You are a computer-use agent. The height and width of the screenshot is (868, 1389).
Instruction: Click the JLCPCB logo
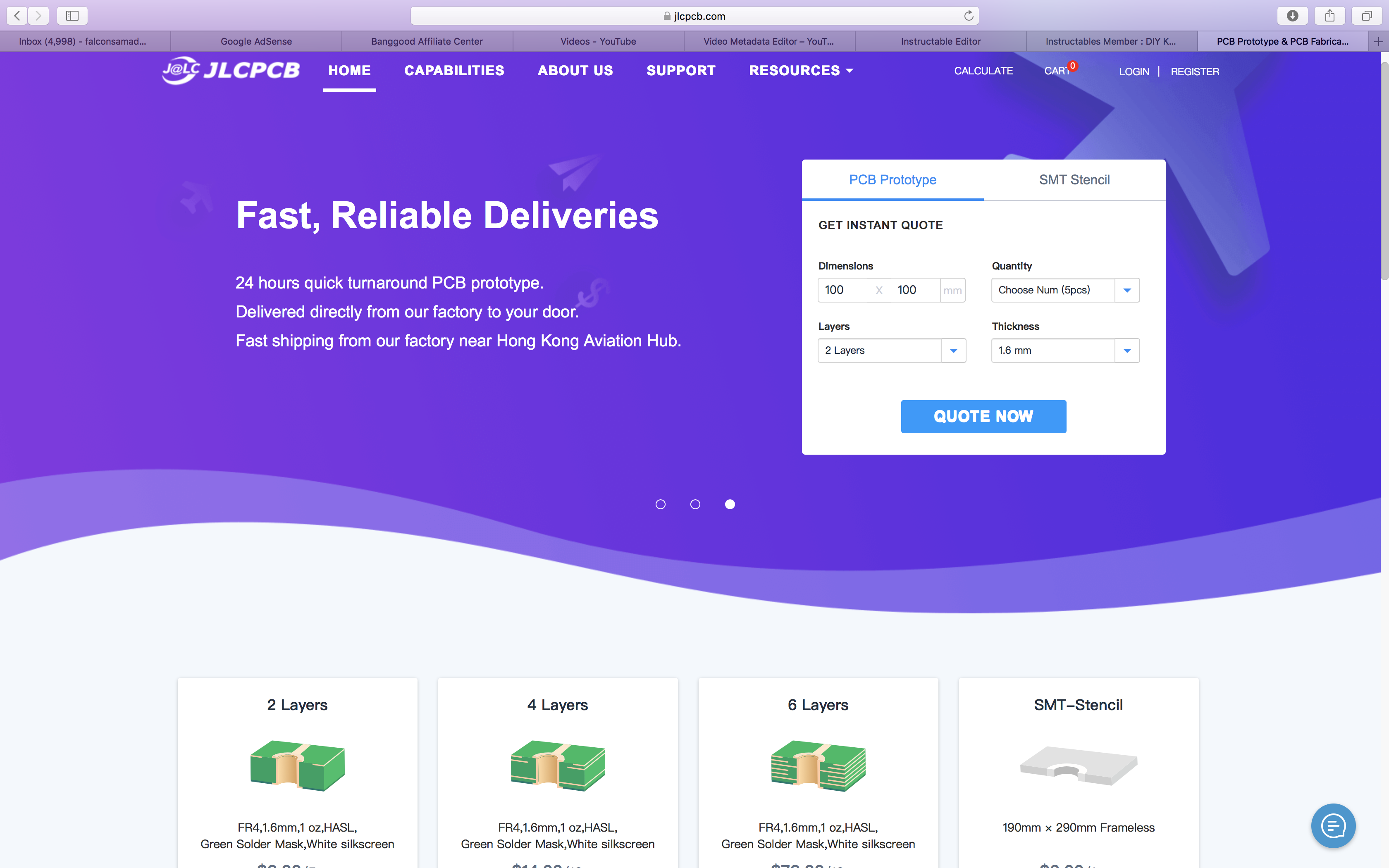click(x=231, y=71)
